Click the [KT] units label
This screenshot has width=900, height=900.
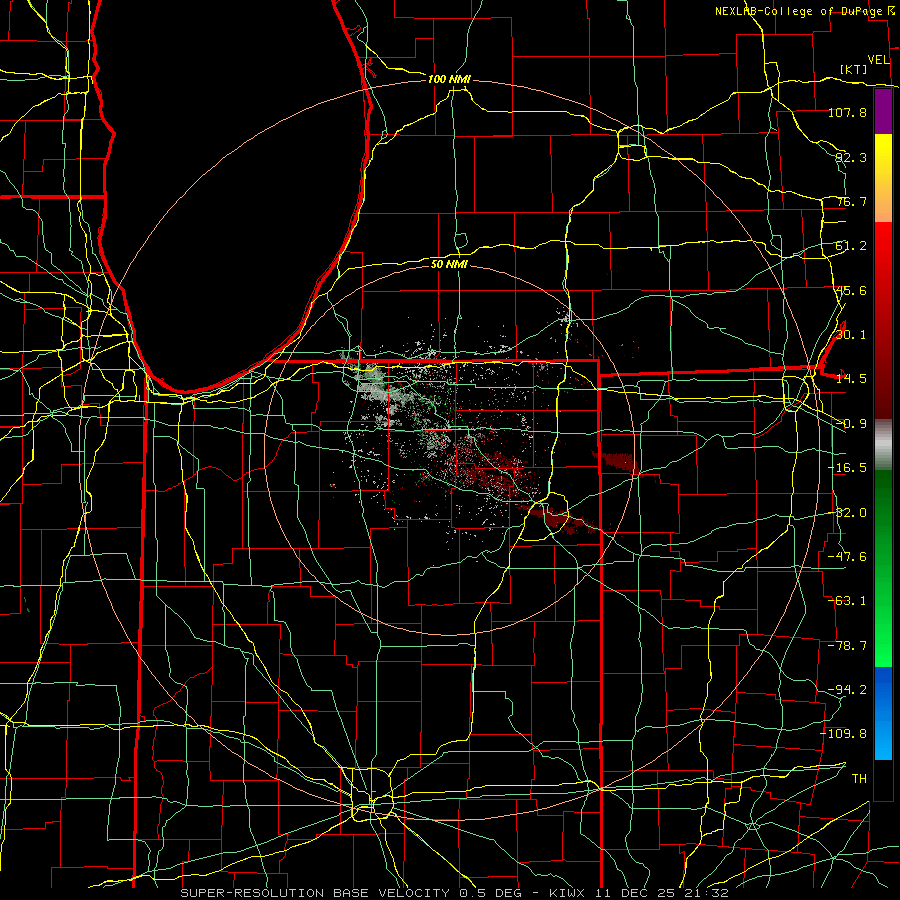[854, 69]
